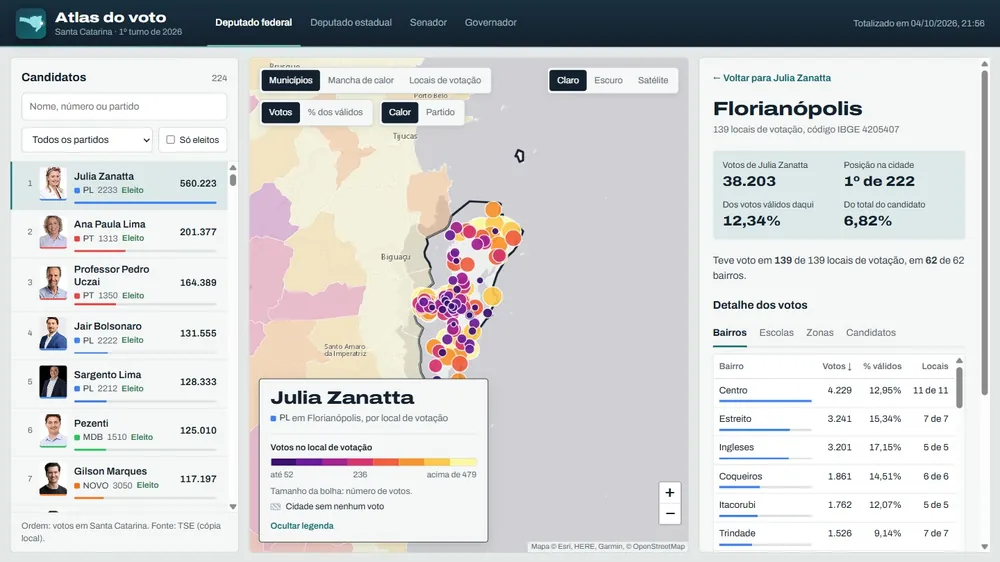Select candidate Gilson Marques row
Viewport: 1000px width, 562px height.
click(x=120, y=480)
